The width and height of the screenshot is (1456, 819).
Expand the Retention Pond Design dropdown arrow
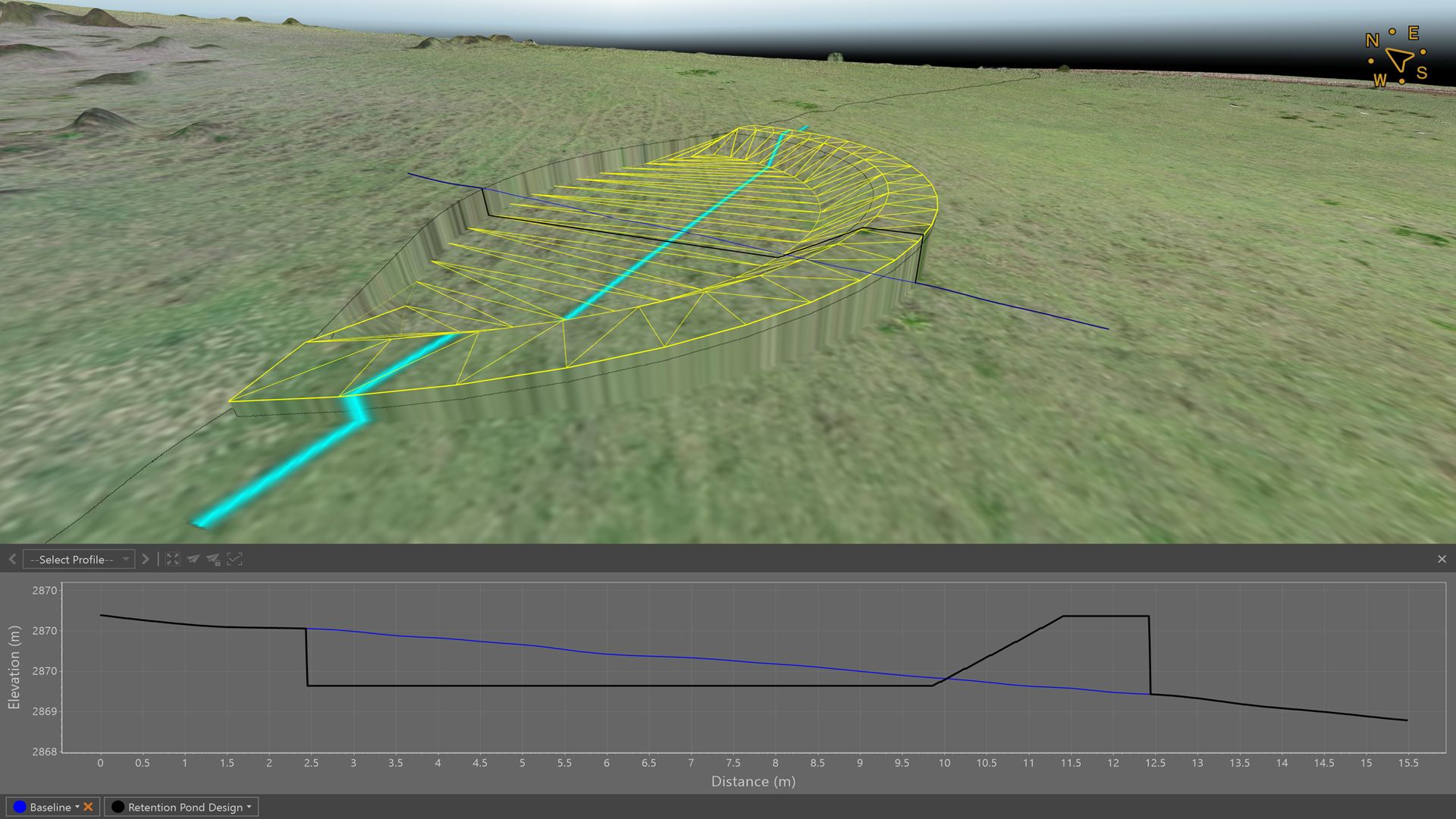(249, 807)
